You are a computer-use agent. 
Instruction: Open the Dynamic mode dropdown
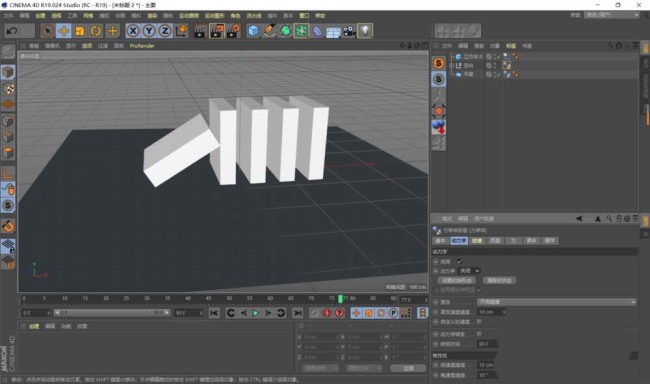point(469,271)
